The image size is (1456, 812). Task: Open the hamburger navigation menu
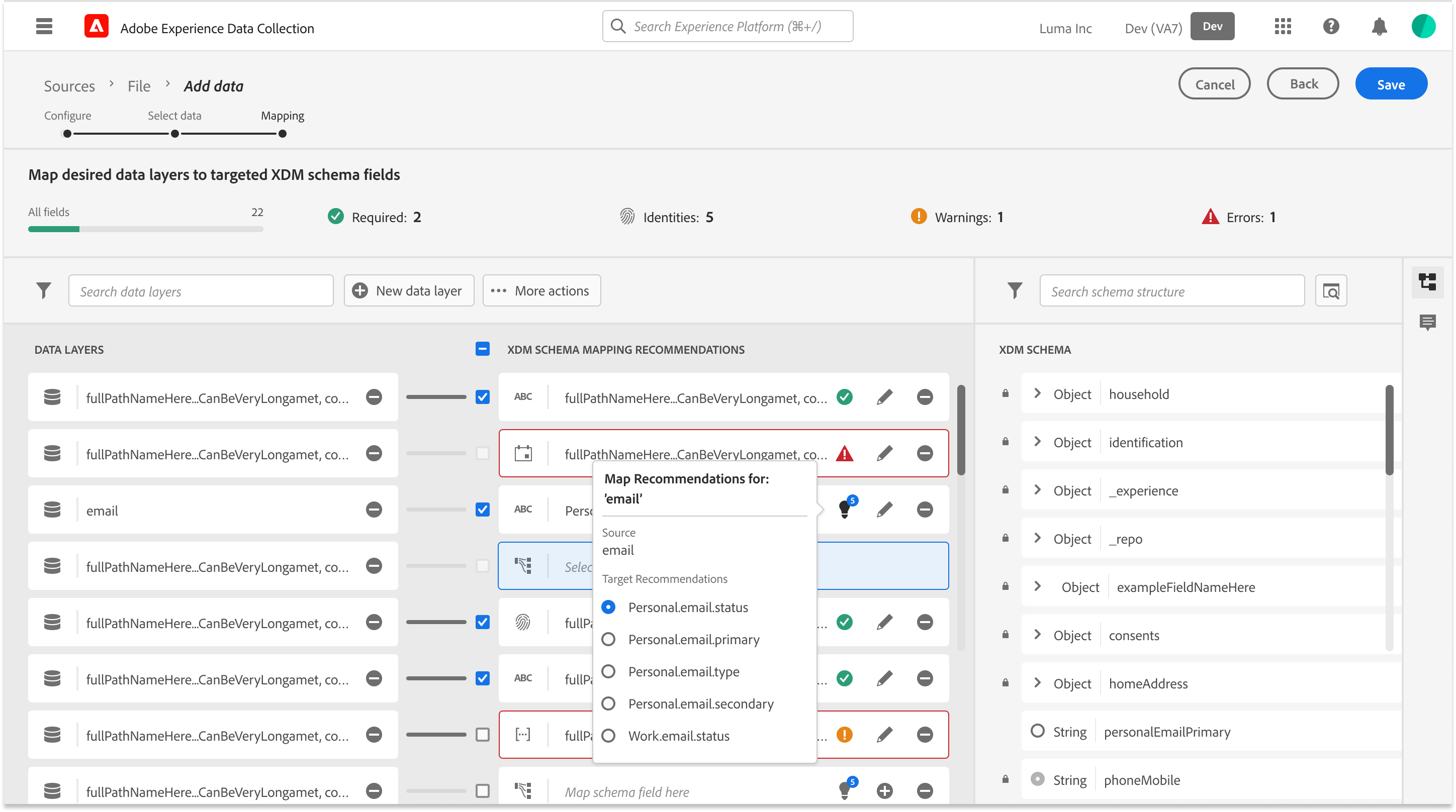(44, 27)
